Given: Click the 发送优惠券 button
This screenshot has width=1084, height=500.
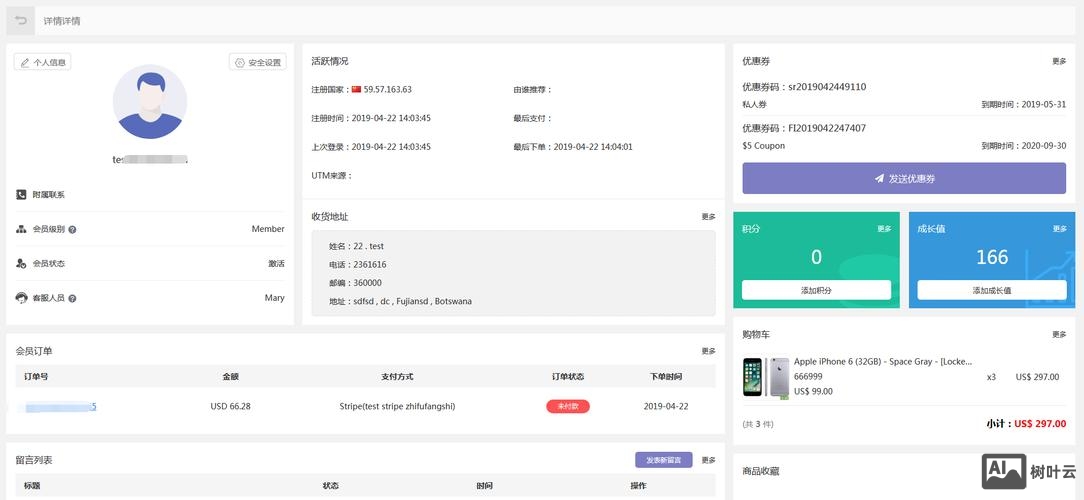Looking at the screenshot, I should [904, 178].
